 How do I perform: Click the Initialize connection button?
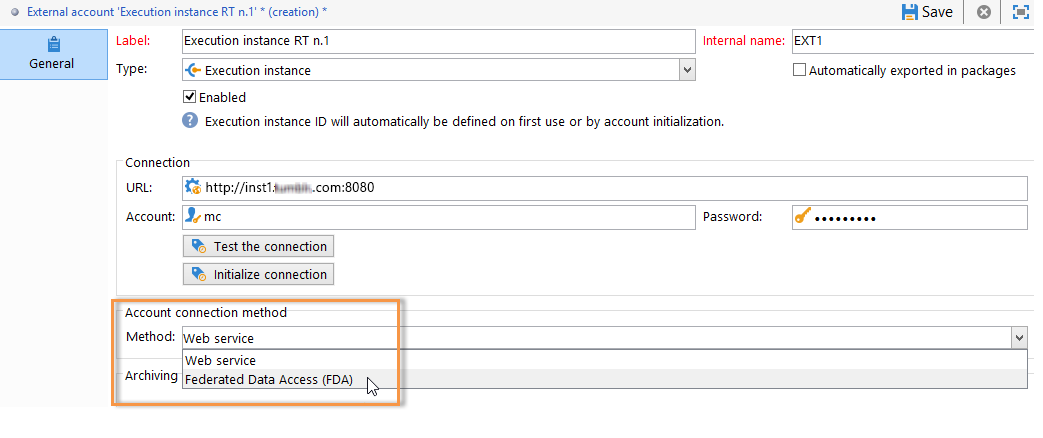(258, 274)
